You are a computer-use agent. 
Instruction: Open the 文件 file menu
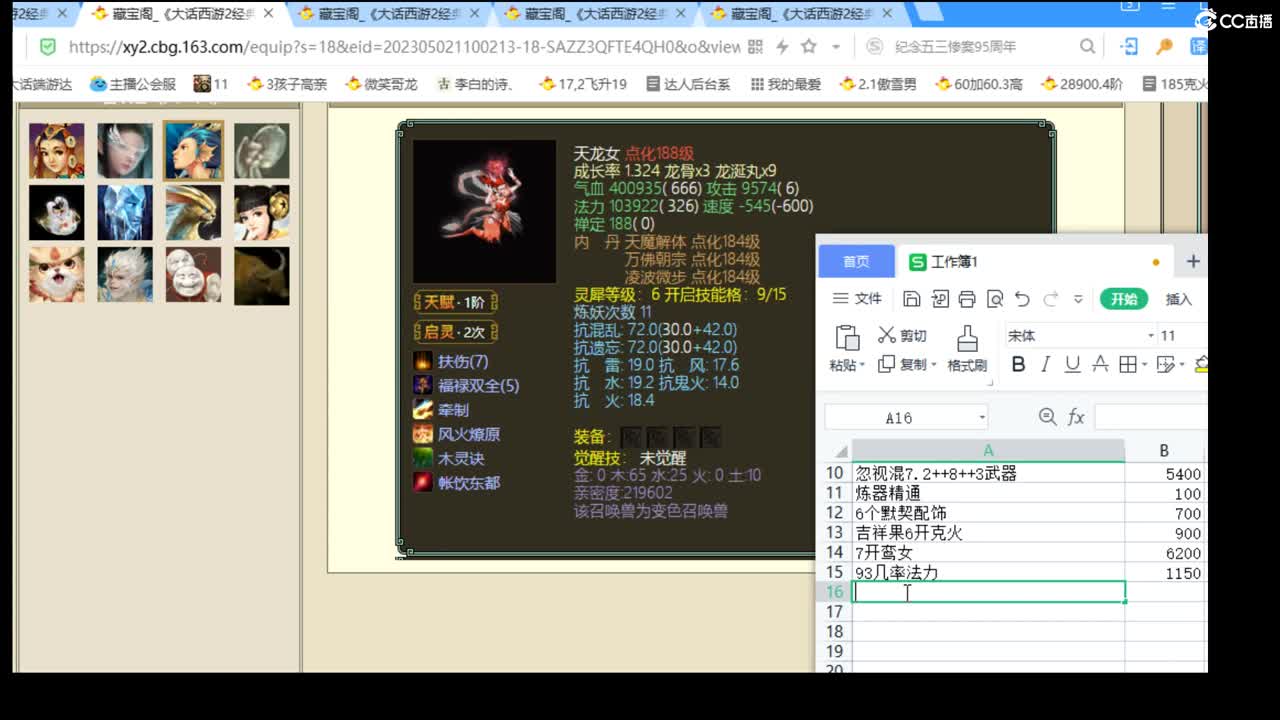pyautogui.click(x=858, y=299)
